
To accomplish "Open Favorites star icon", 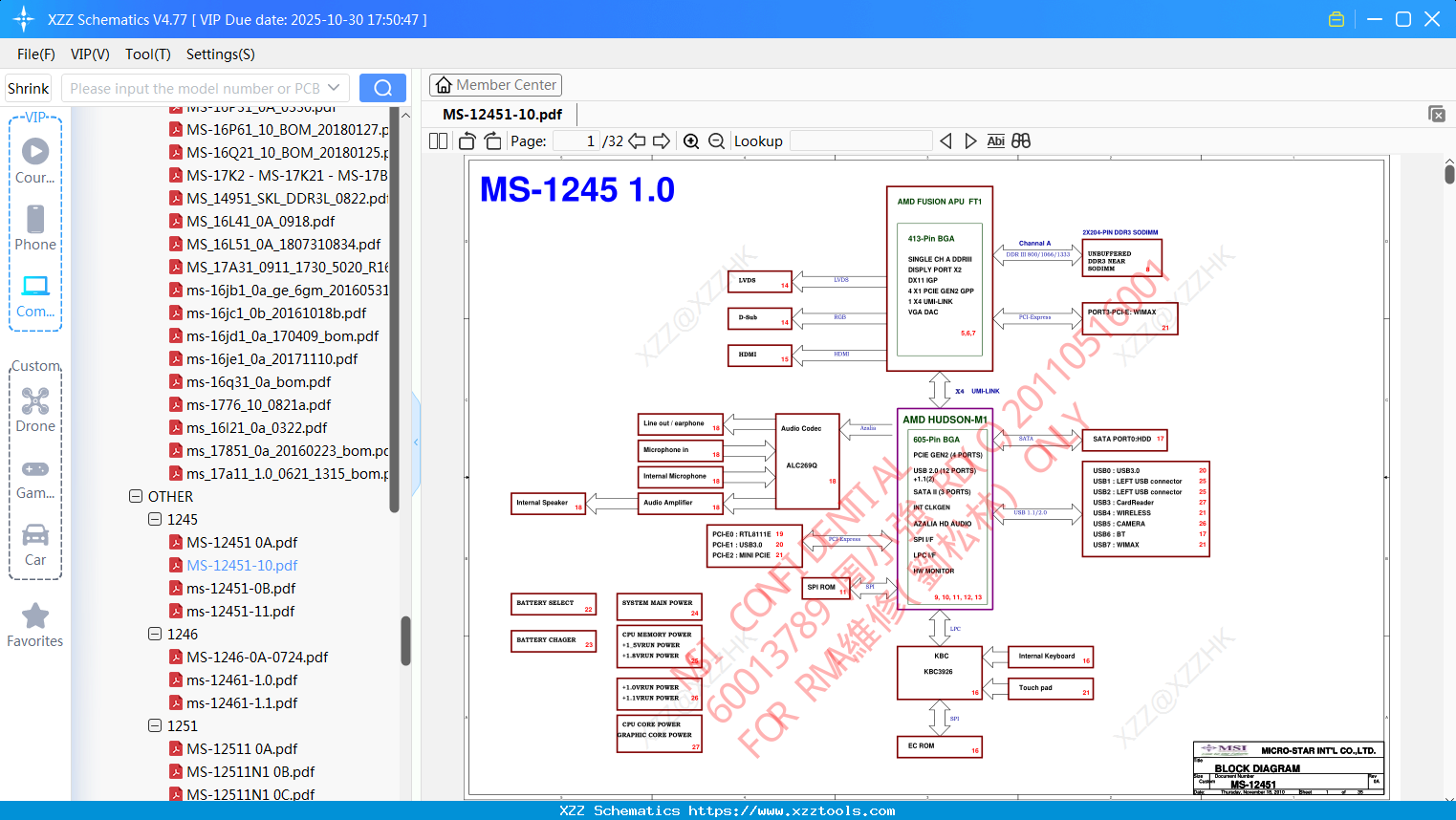I will point(35,615).
